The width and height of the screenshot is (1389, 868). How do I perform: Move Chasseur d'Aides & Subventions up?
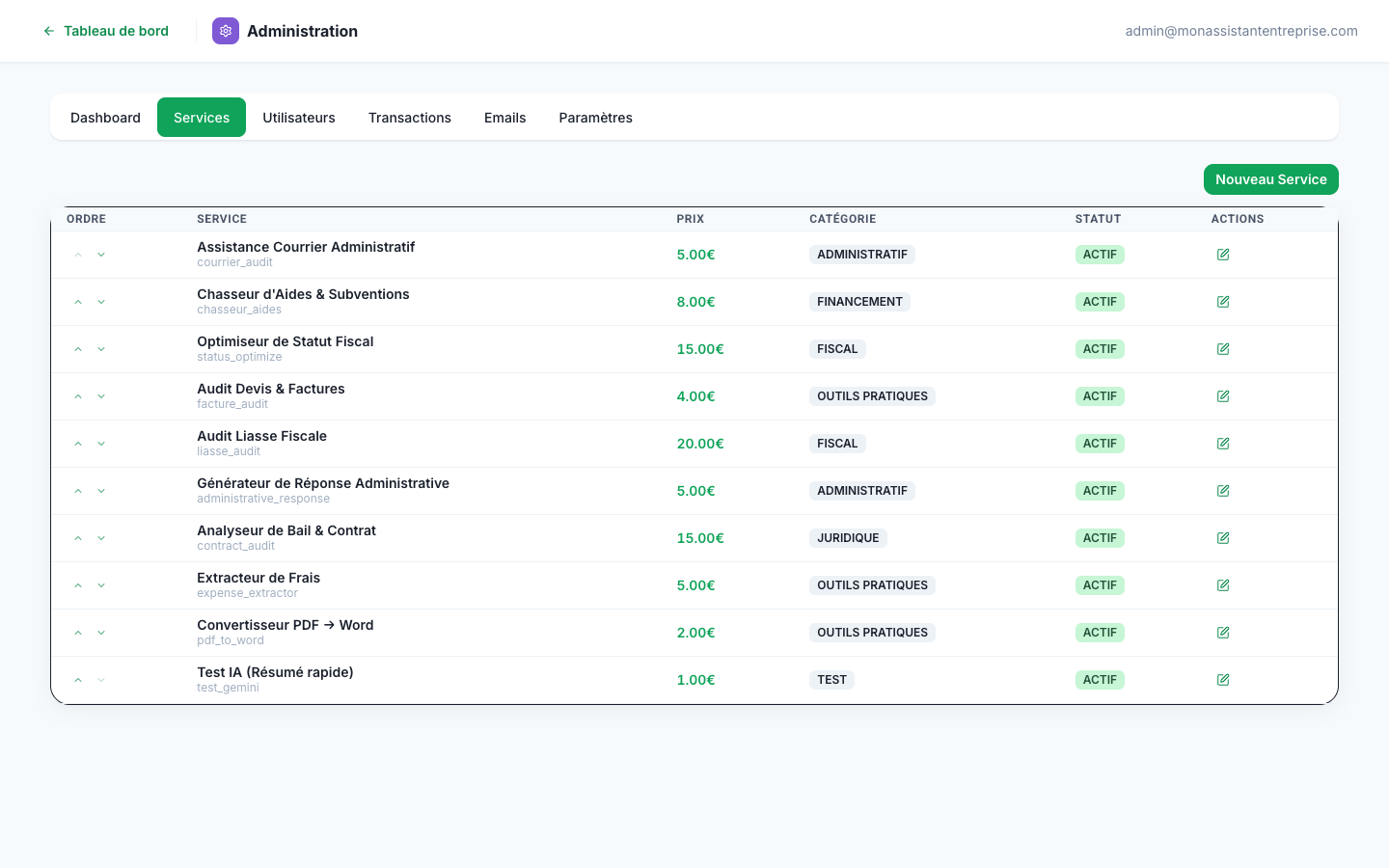click(78, 302)
